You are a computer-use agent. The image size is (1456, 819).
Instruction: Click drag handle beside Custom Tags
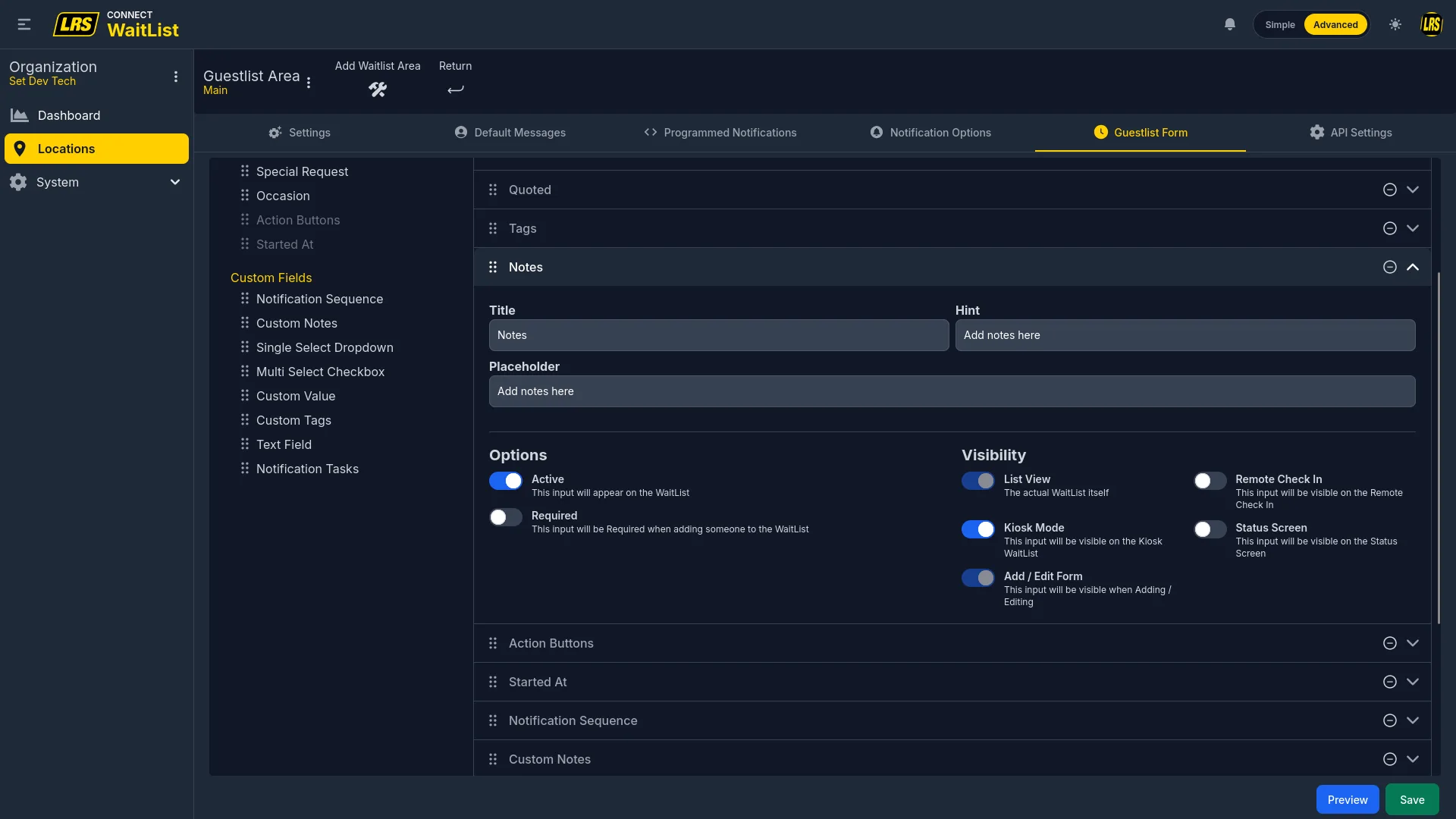pyautogui.click(x=245, y=419)
